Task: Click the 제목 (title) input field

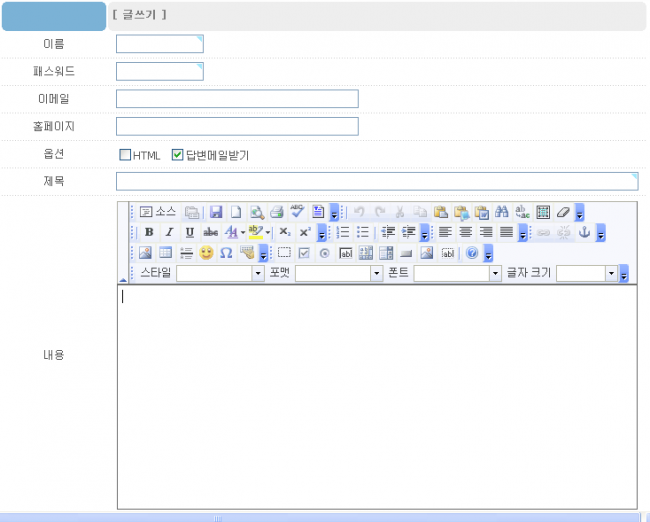Action: [376, 181]
